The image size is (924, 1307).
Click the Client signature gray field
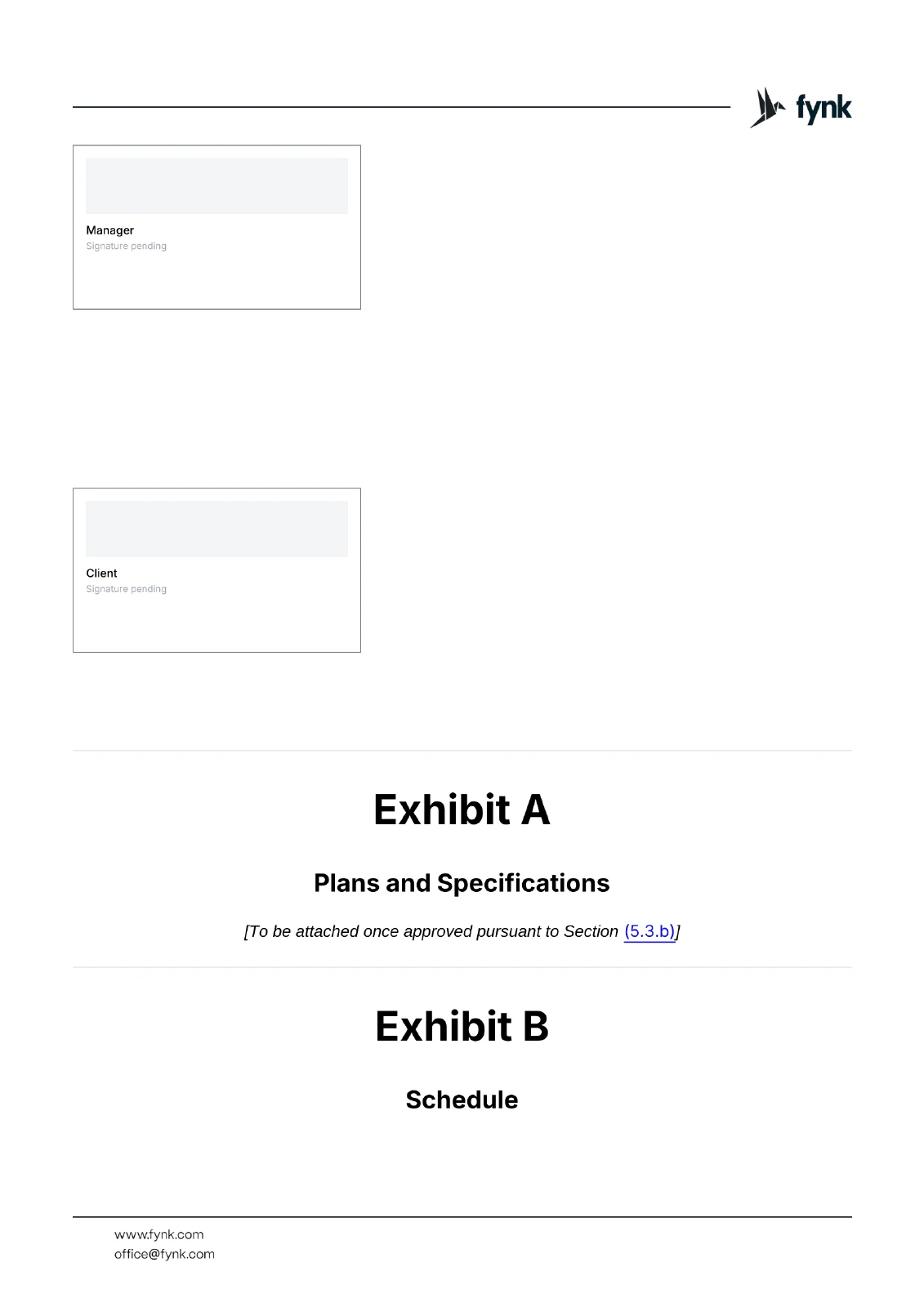[x=216, y=529]
